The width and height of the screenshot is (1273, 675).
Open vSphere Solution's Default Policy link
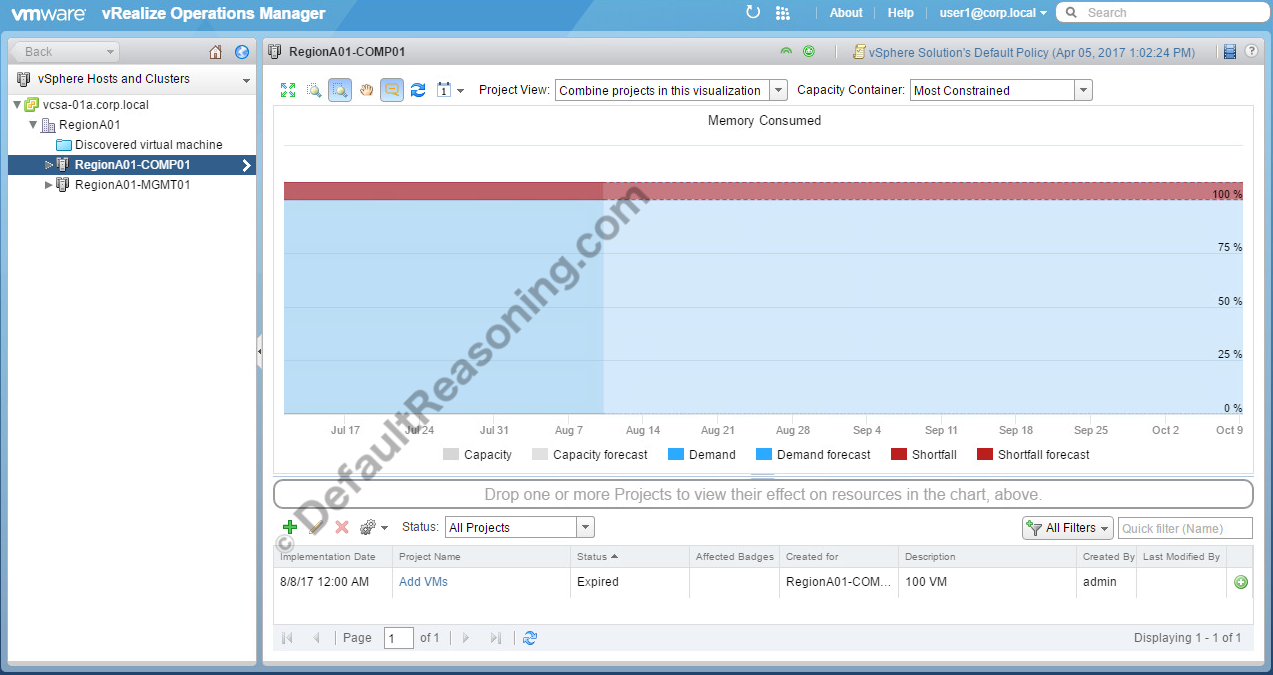pyautogui.click(x=1030, y=52)
